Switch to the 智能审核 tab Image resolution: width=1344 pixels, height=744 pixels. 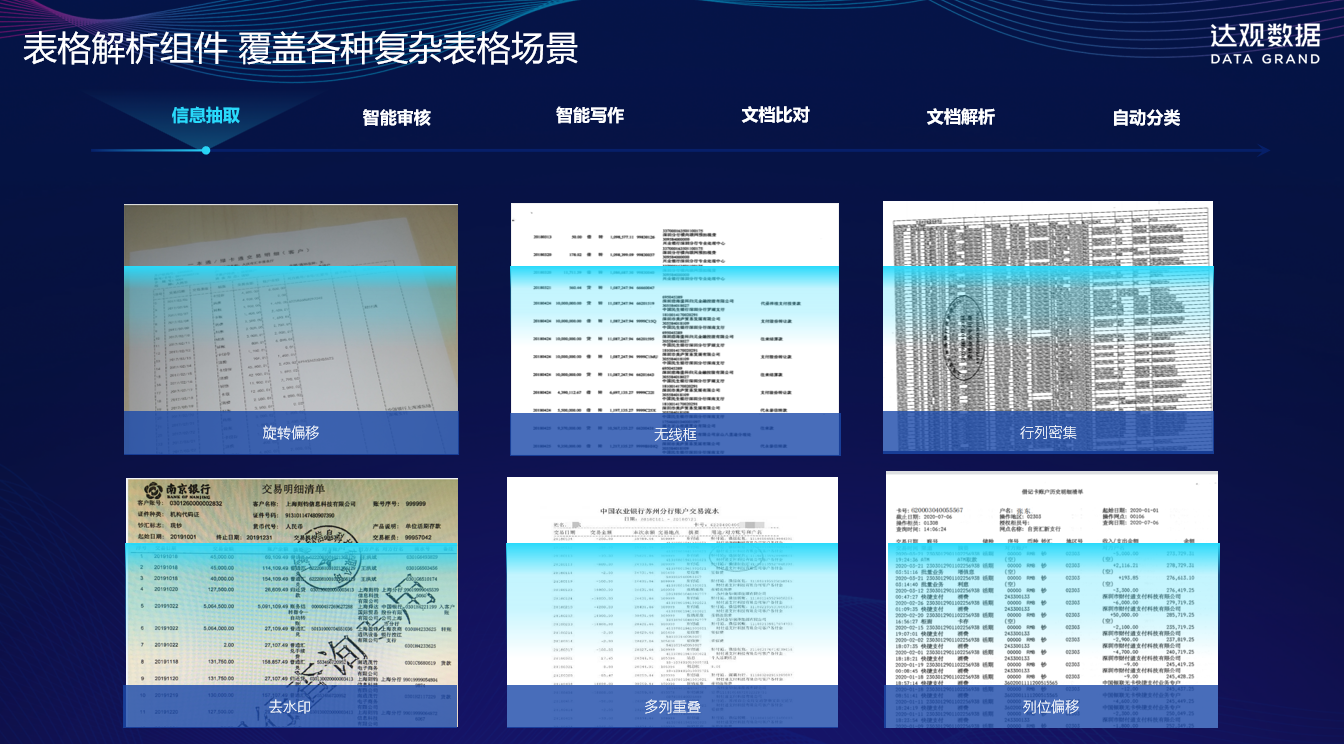[x=396, y=117]
